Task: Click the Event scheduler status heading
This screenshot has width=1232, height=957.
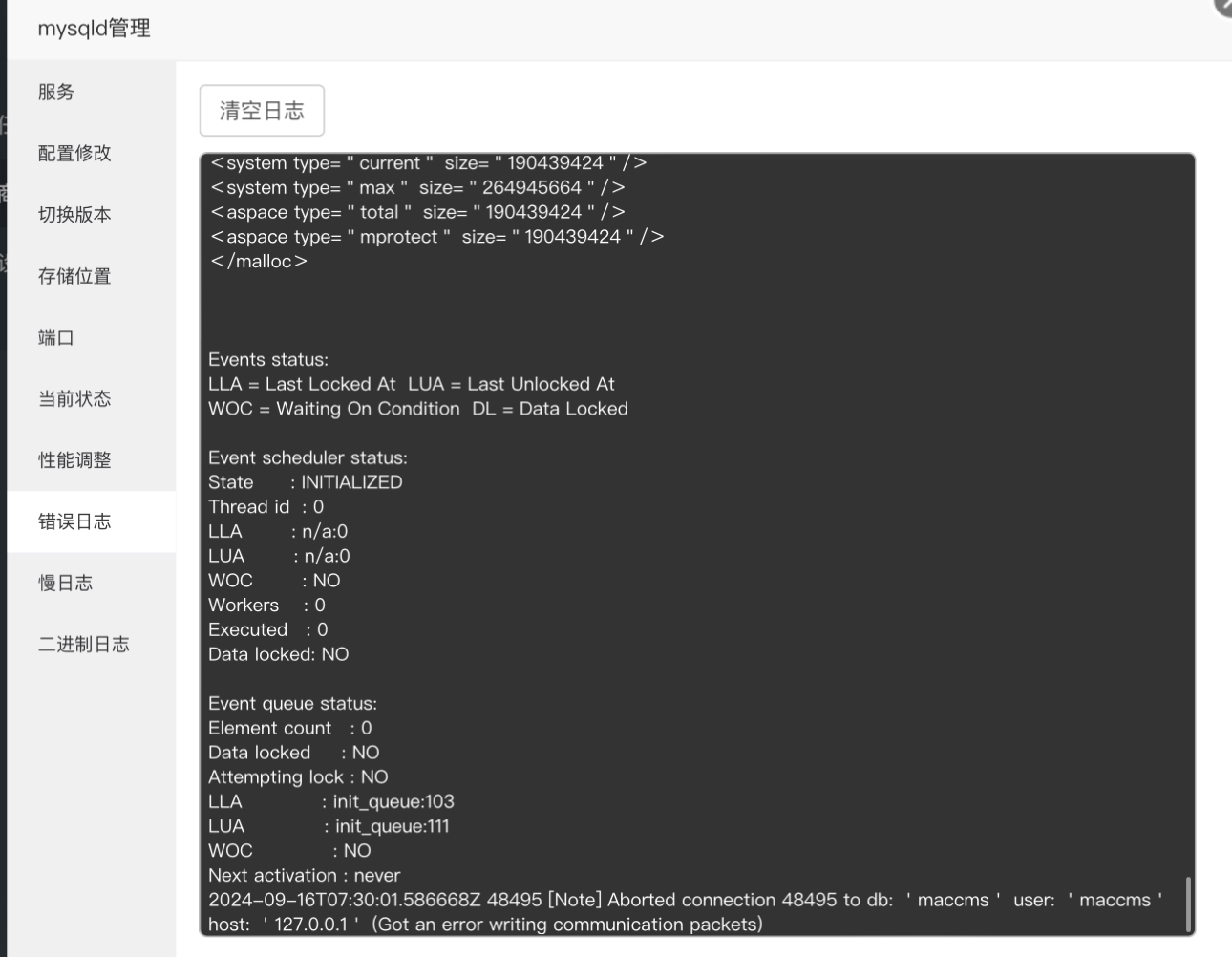Action: pyautogui.click(x=308, y=457)
